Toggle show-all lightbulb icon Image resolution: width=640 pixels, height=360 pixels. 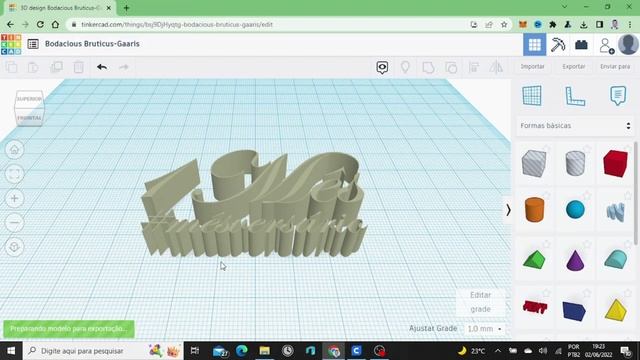coord(405,67)
